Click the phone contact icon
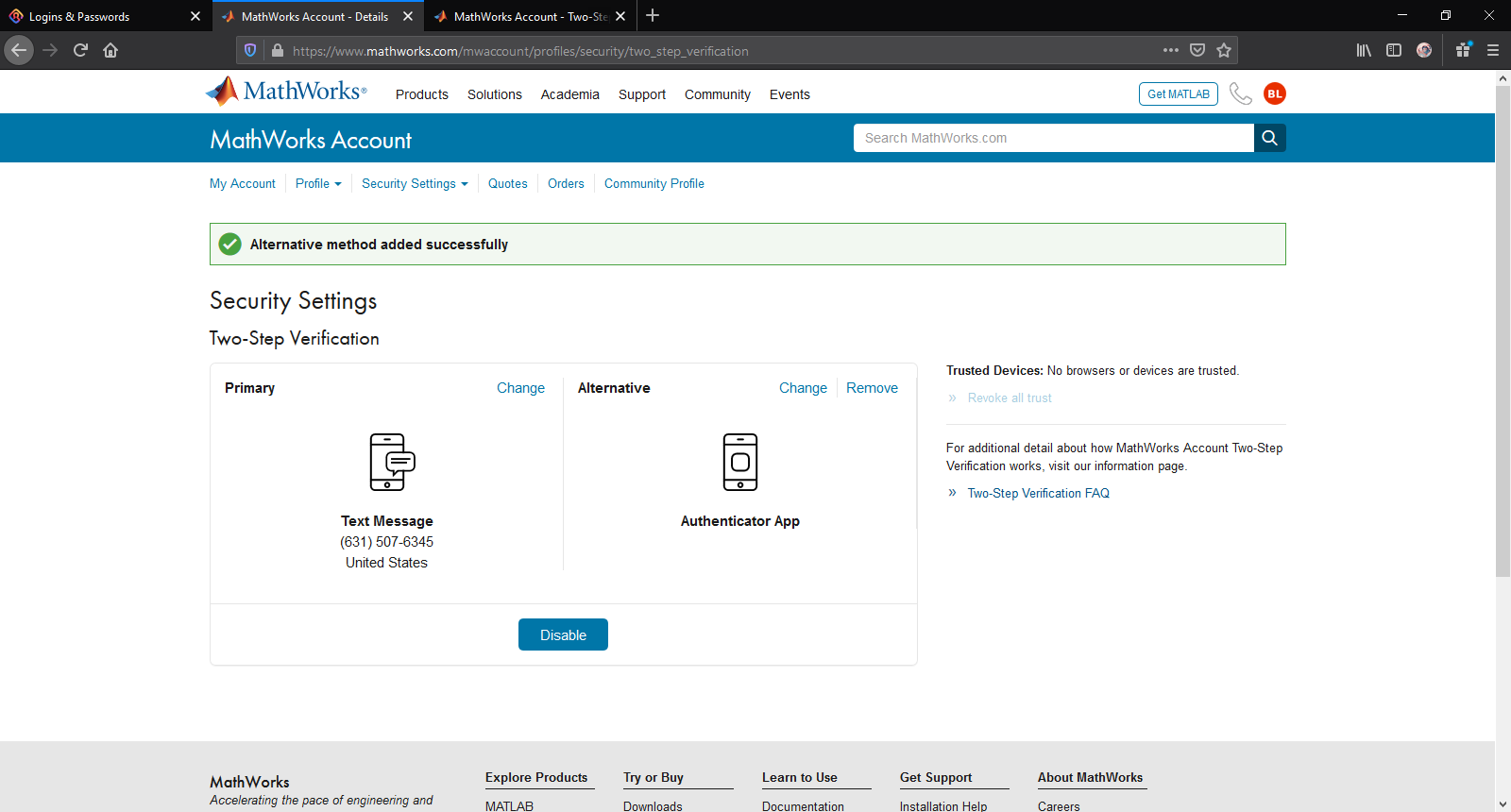 [1241, 93]
